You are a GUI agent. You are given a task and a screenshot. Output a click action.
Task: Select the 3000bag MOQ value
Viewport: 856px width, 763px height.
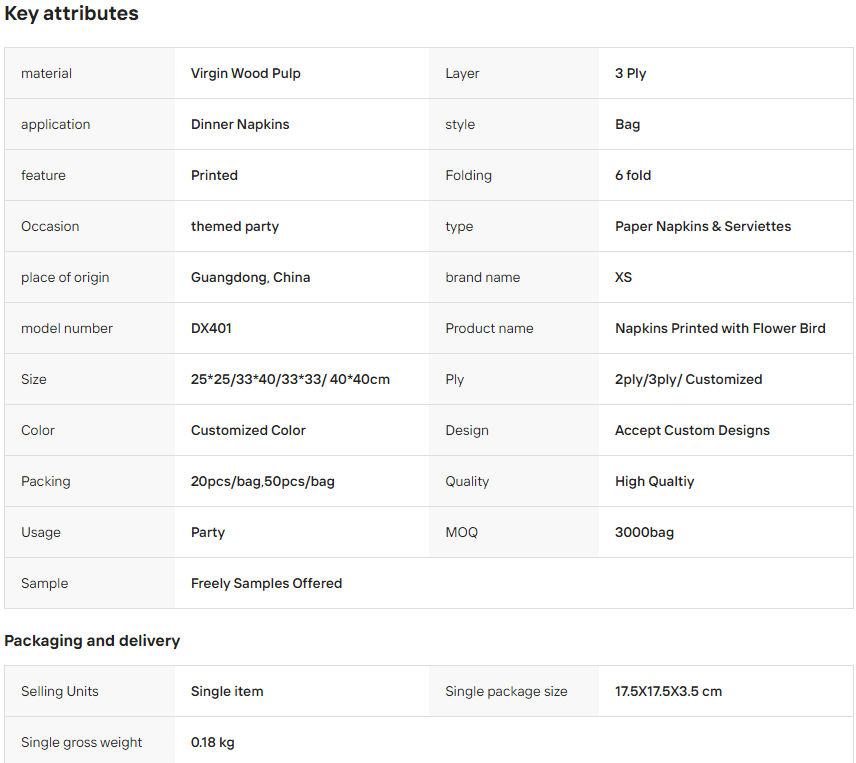(x=644, y=532)
